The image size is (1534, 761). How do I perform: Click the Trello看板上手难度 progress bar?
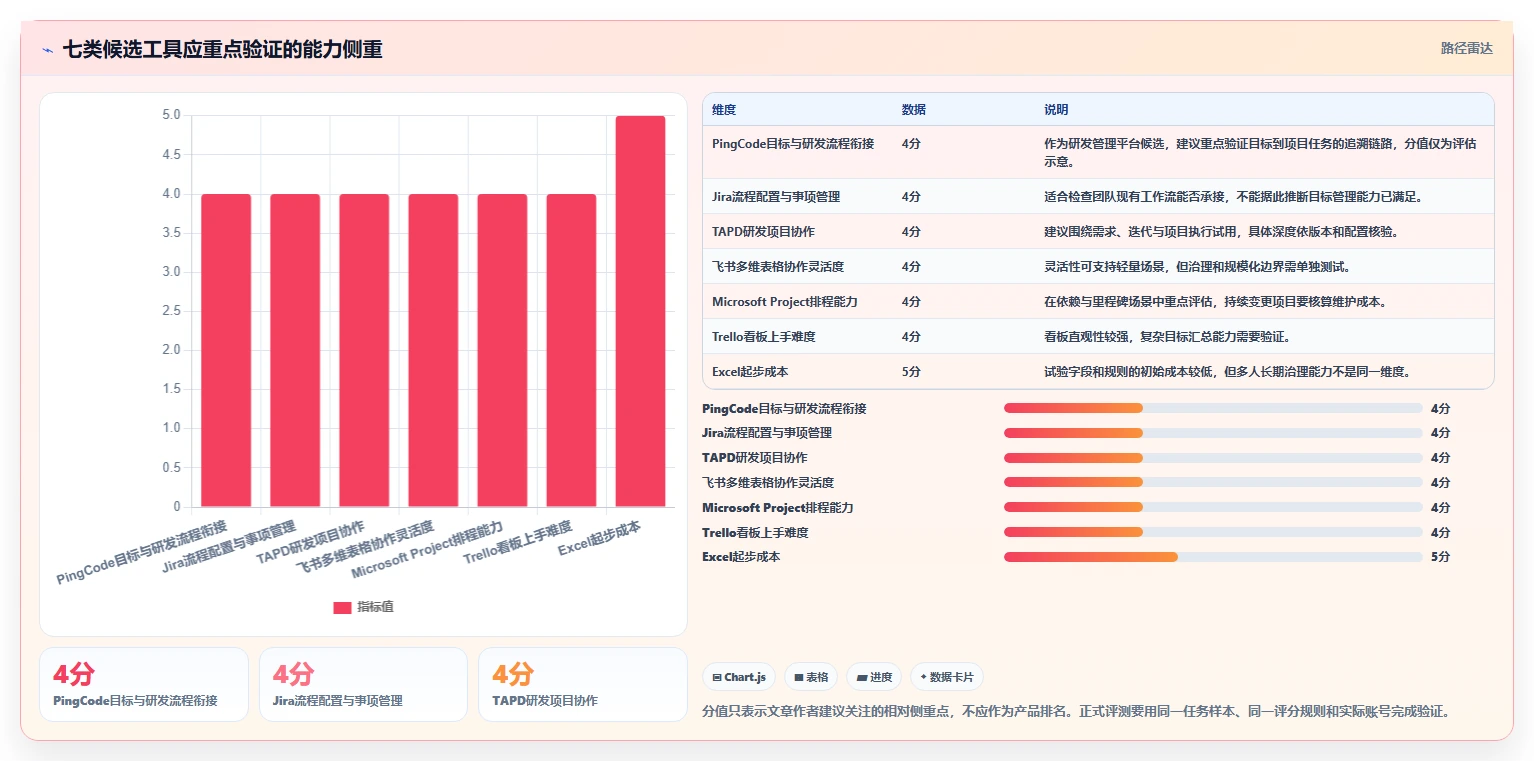pos(1213,532)
